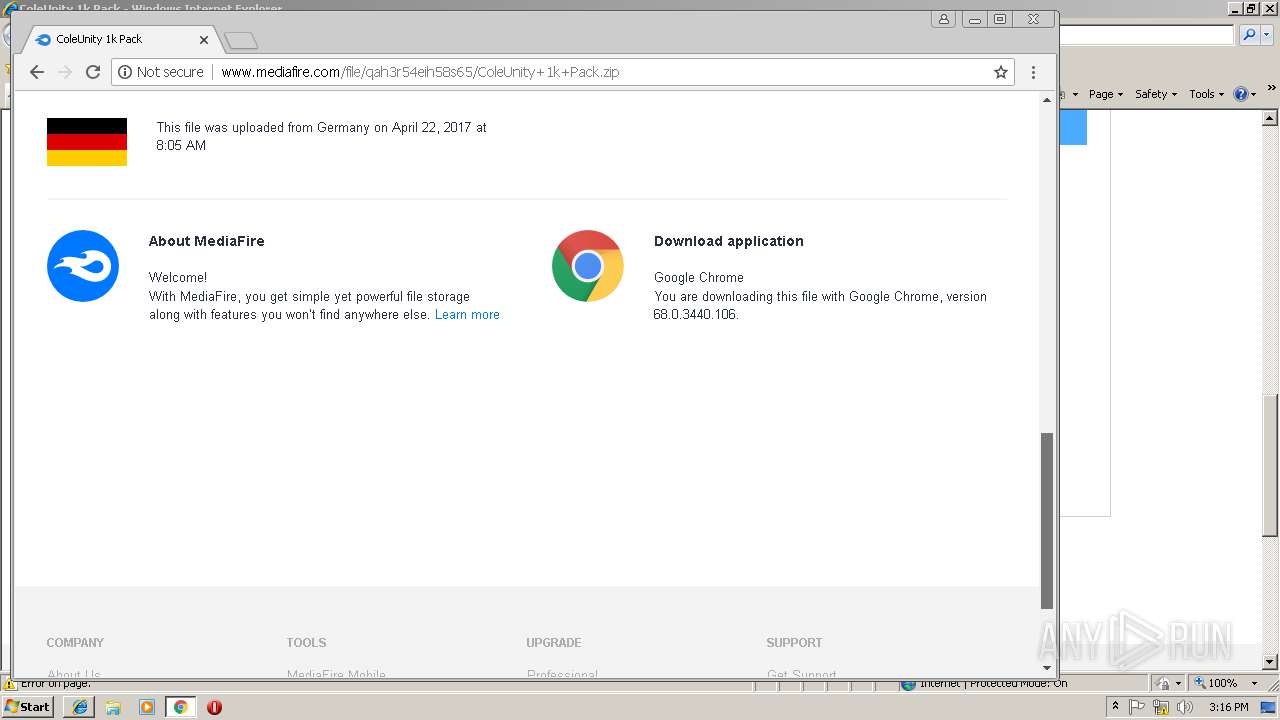Bookmark this page with the star icon
Screen dimensions: 1280x720
pos(1000,72)
